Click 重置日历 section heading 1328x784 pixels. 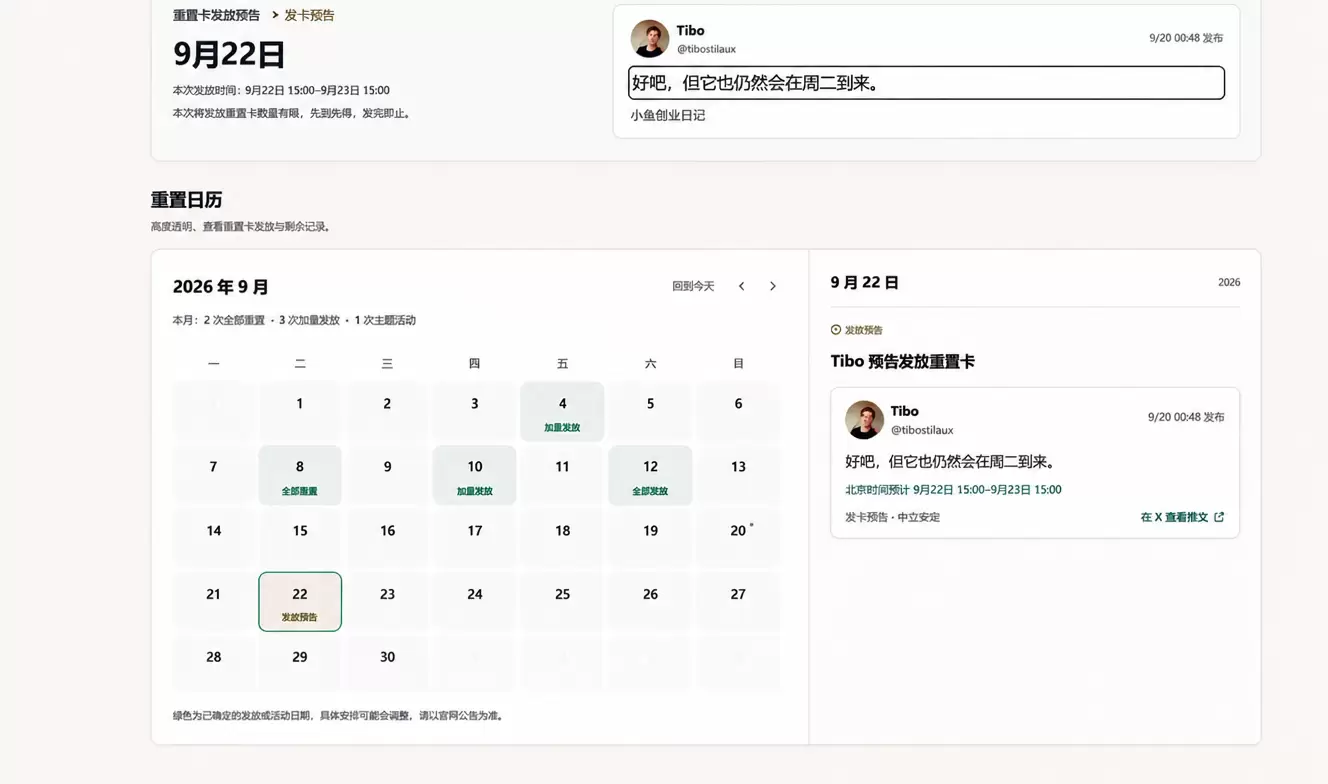tap(186, 200)
